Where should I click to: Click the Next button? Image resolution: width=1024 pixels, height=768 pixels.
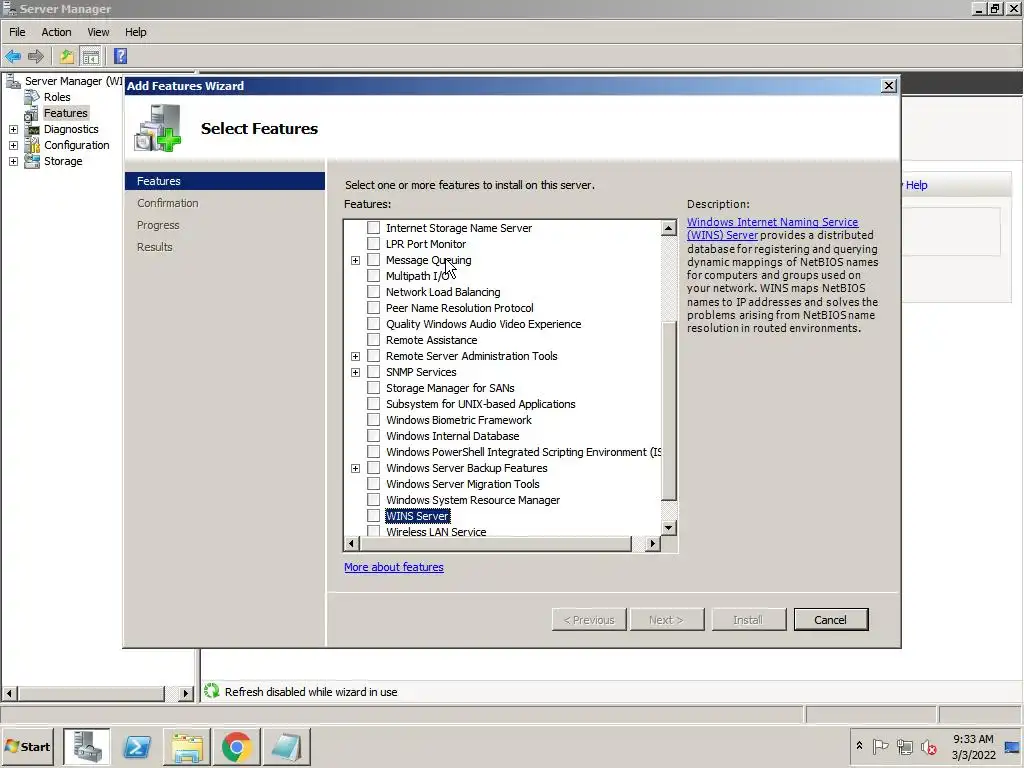(667, 620)
